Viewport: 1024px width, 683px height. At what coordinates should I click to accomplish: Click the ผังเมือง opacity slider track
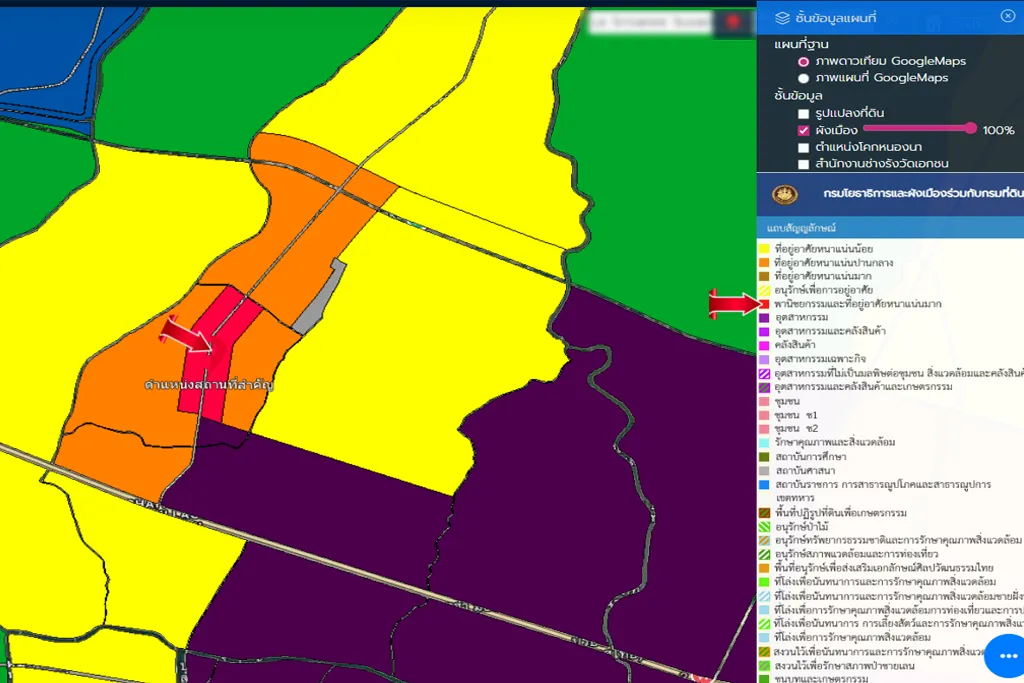tap(920, 128)
